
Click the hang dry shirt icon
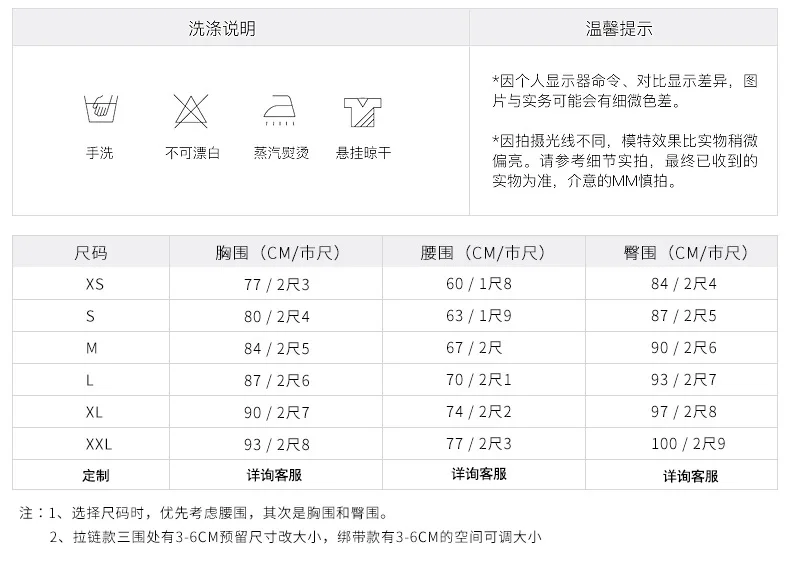[x=362, y=111]
